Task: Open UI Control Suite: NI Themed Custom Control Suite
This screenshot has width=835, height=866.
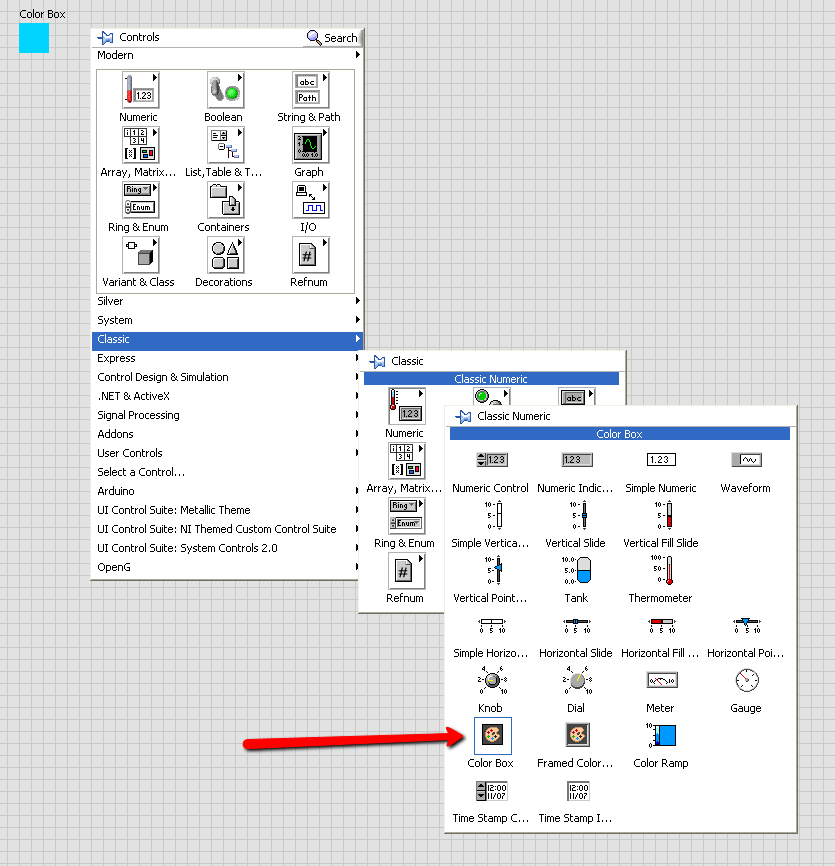Action: tap(225, 529)
